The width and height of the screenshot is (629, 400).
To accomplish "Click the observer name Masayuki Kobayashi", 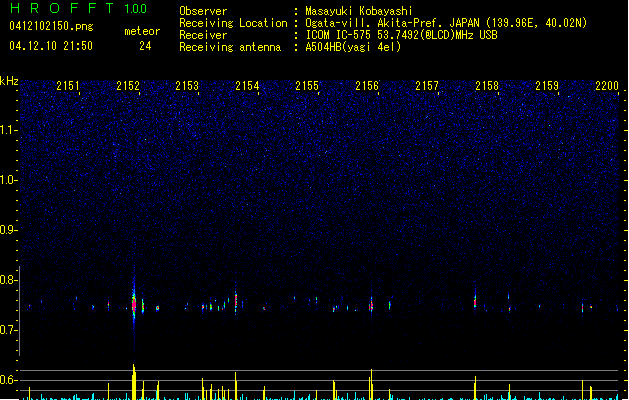I will 359,11.
